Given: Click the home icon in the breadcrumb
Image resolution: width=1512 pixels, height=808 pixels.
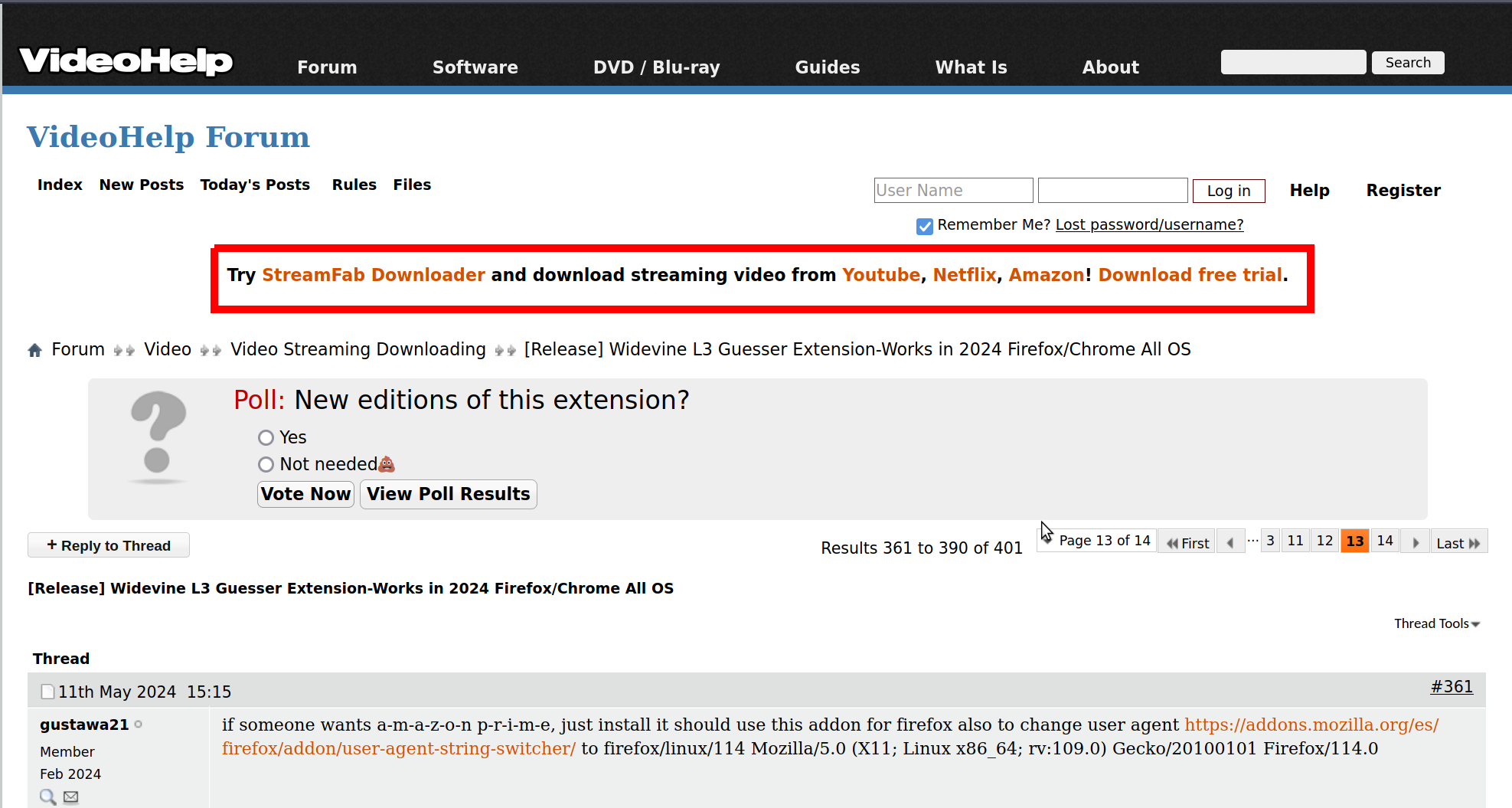Looking at the screenshot, I should (34, 350).
